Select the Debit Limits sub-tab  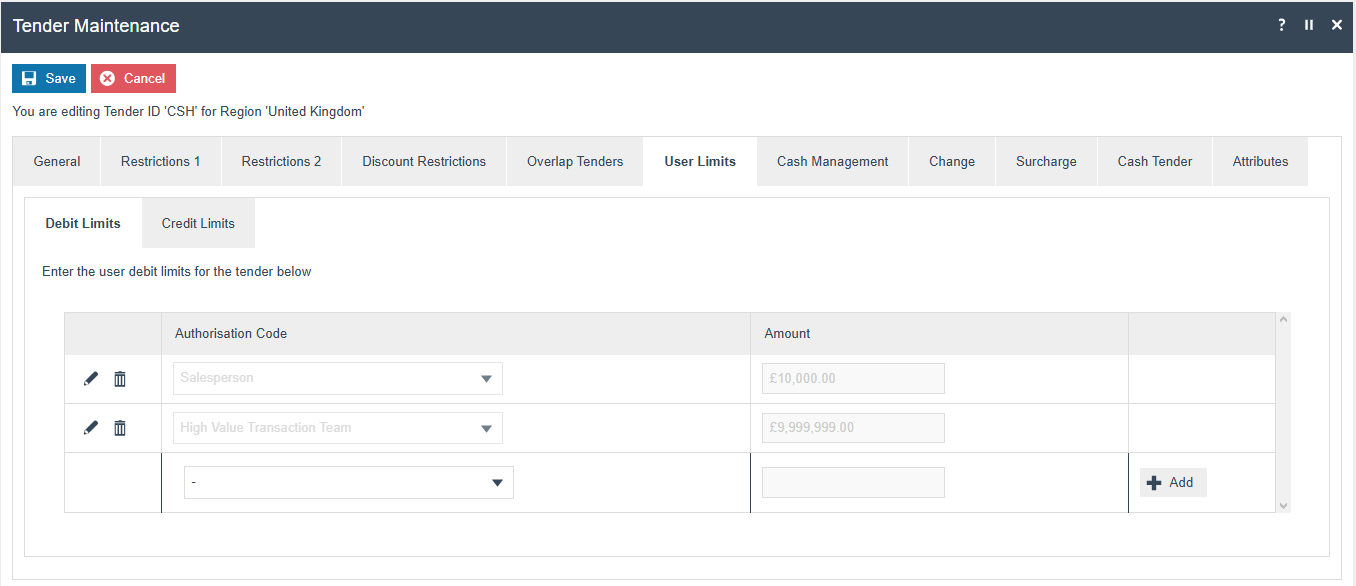[x=83, y=223]
